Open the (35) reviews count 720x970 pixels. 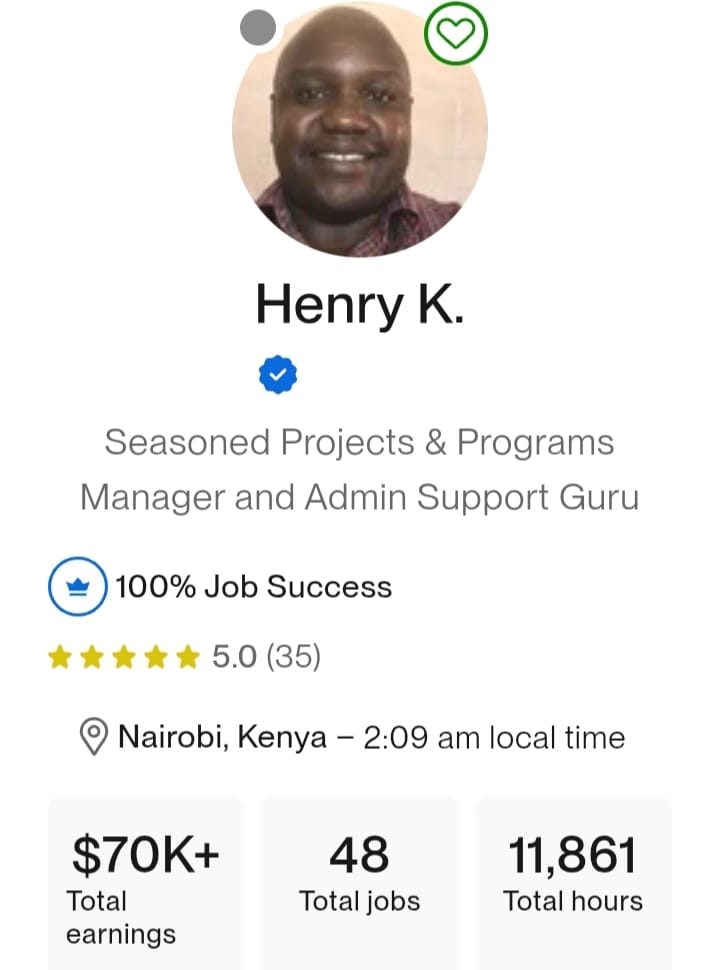click(x=293, y=657)
